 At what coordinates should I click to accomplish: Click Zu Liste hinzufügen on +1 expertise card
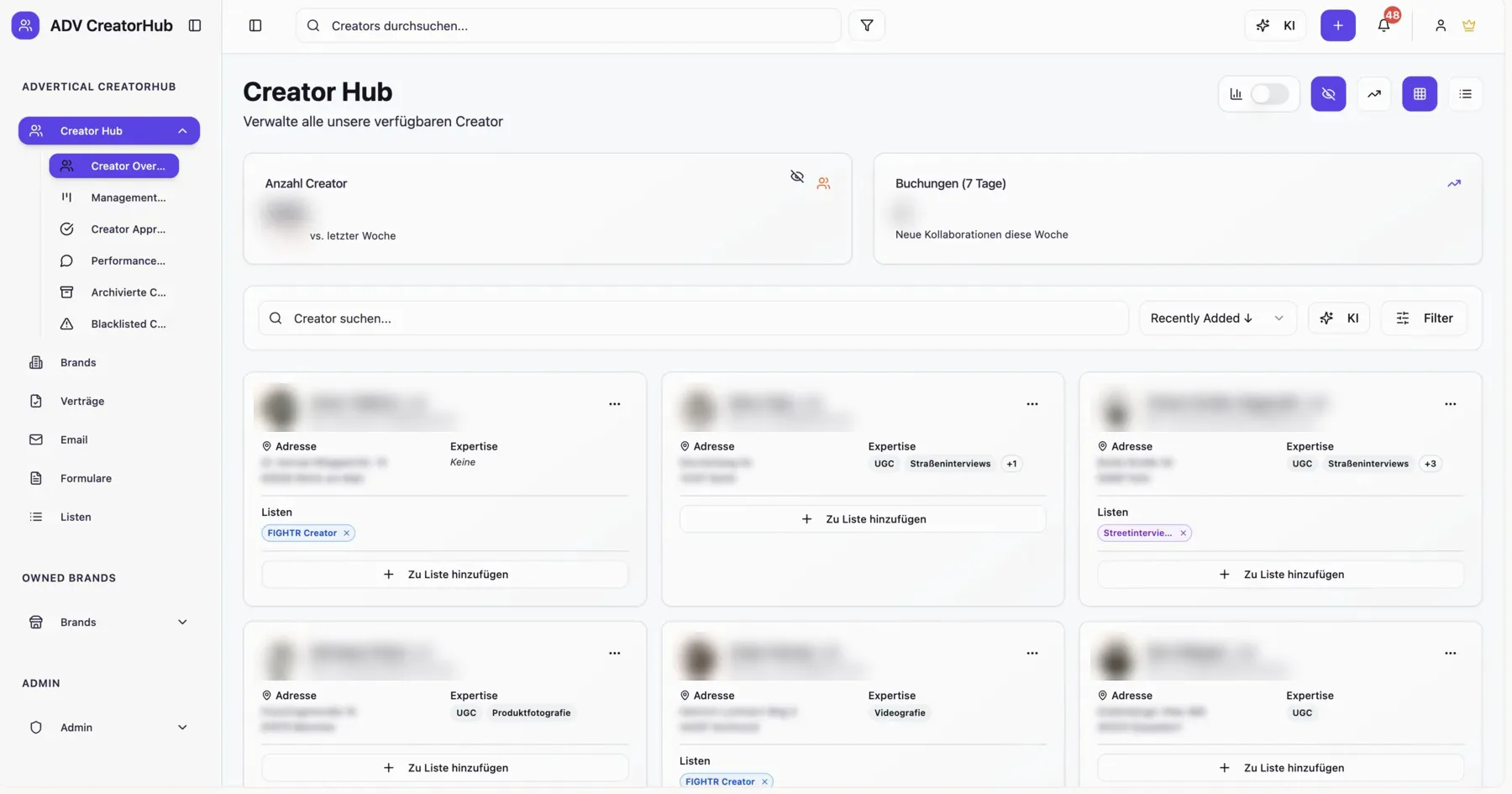coord(863,519)
